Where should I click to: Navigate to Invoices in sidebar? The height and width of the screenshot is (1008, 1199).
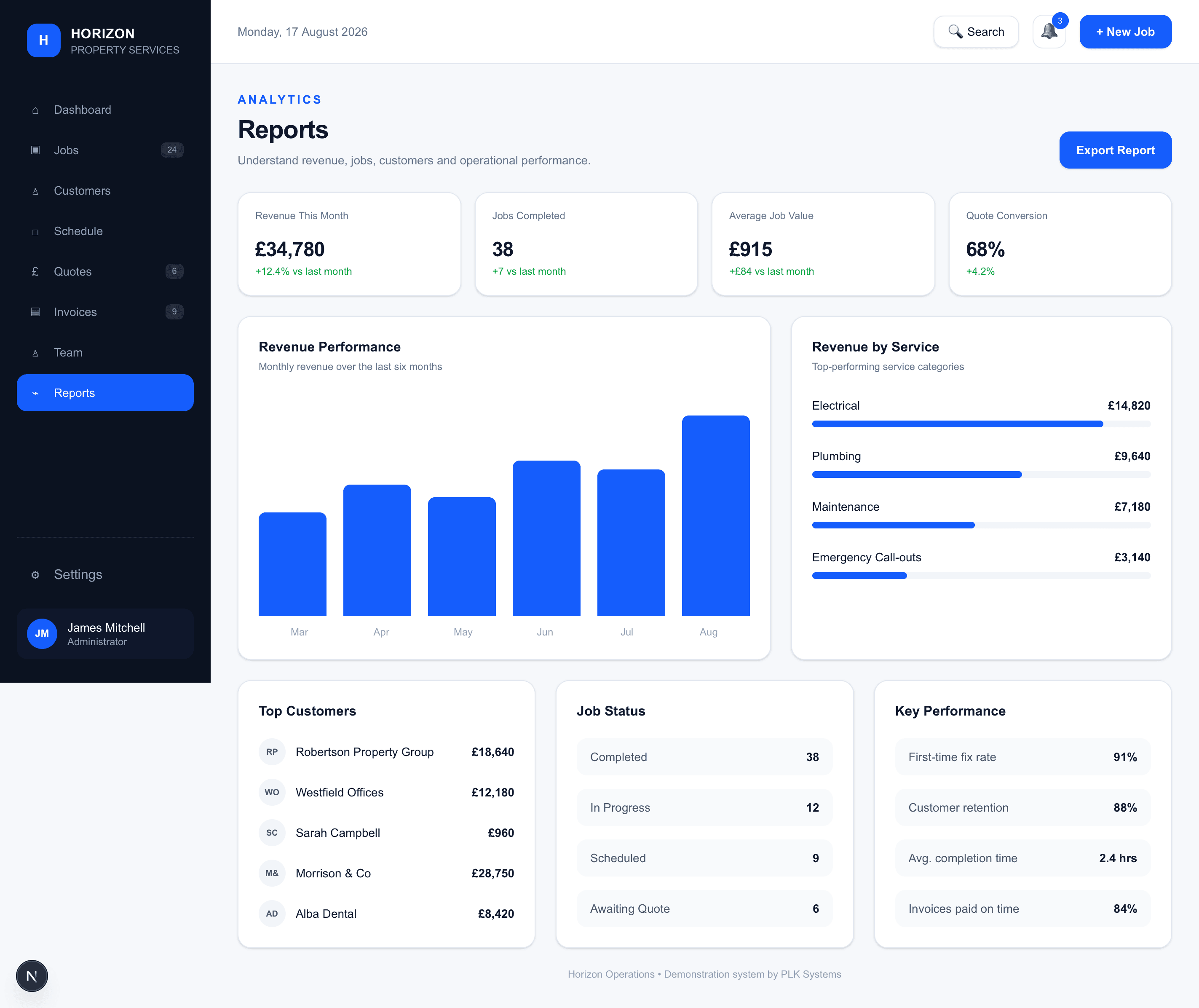click(105, 312)
